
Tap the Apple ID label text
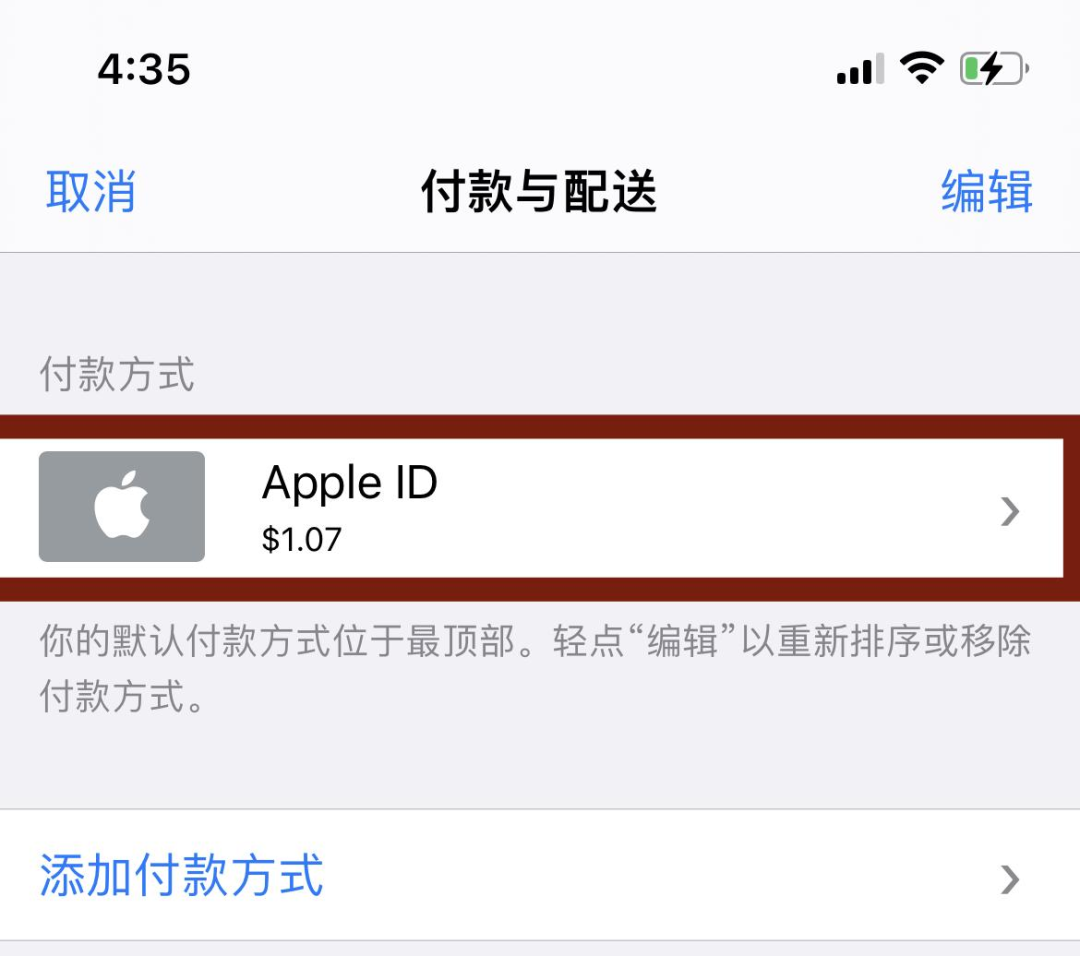349,482
